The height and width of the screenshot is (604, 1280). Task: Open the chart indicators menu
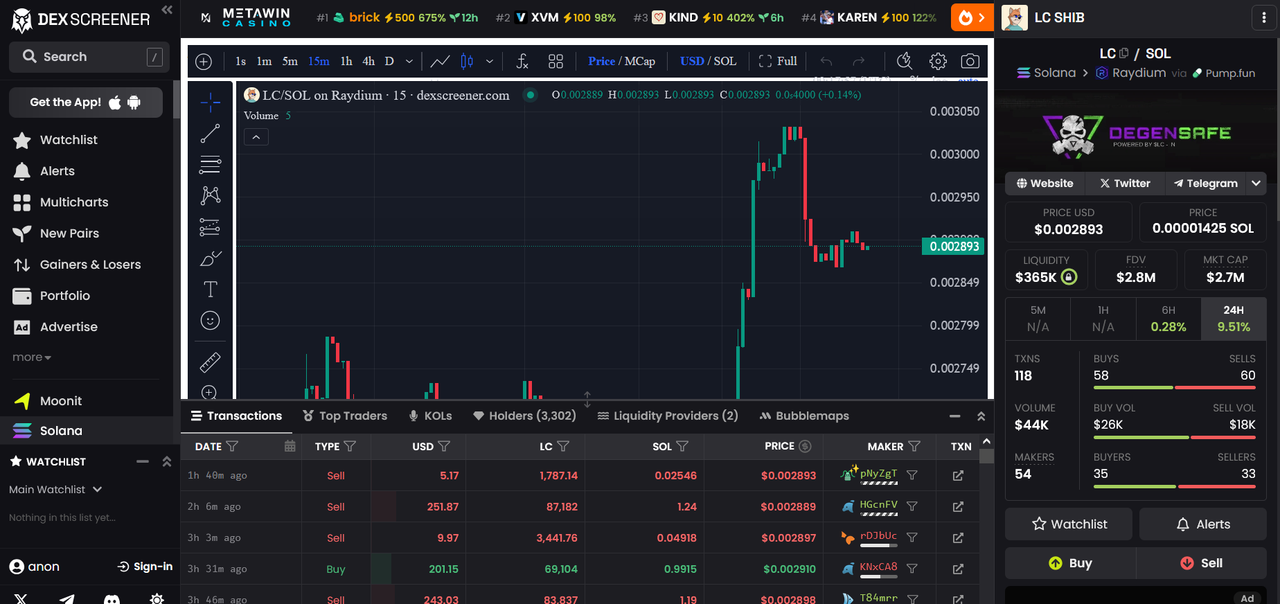pyautogui.click(x=522, y=61)
